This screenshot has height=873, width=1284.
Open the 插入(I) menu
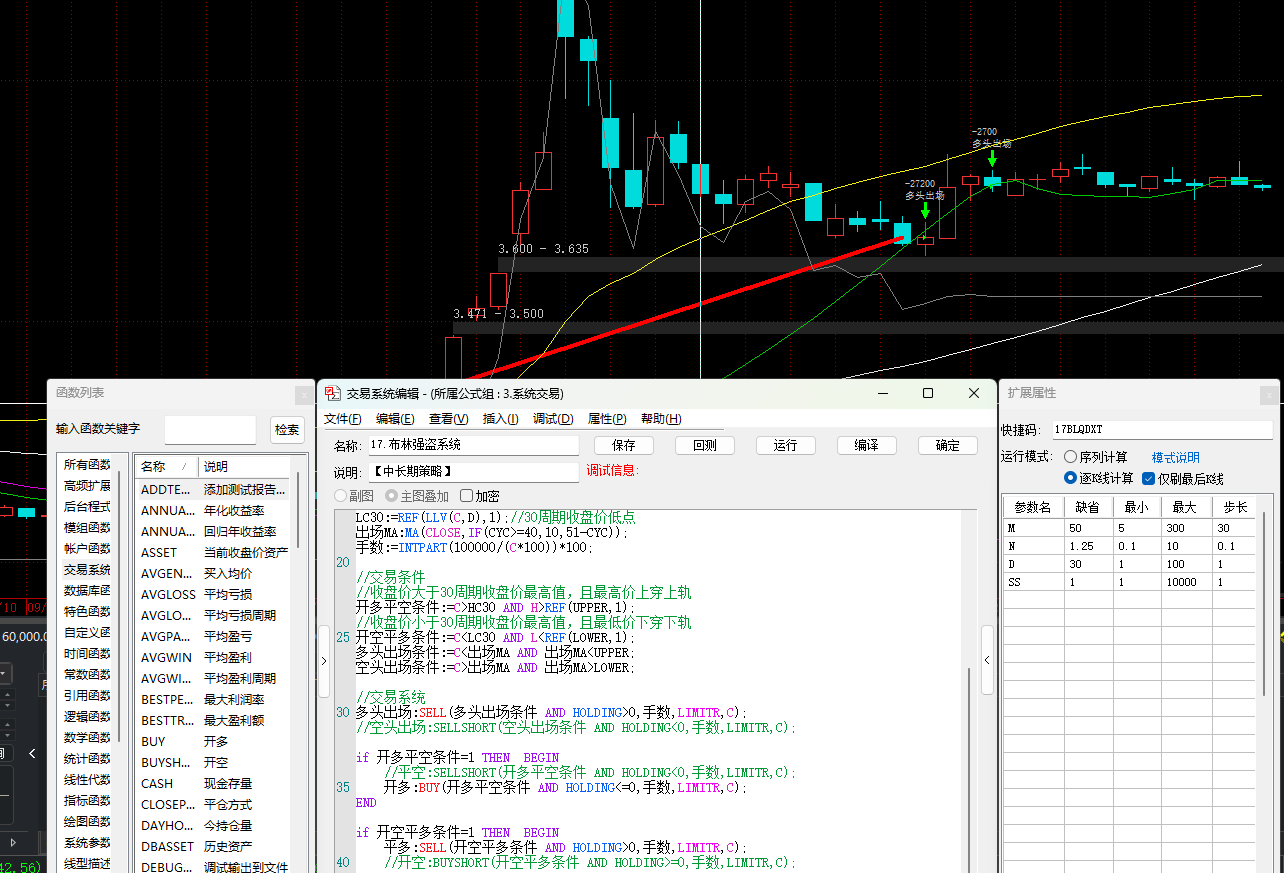pos(500,419)
